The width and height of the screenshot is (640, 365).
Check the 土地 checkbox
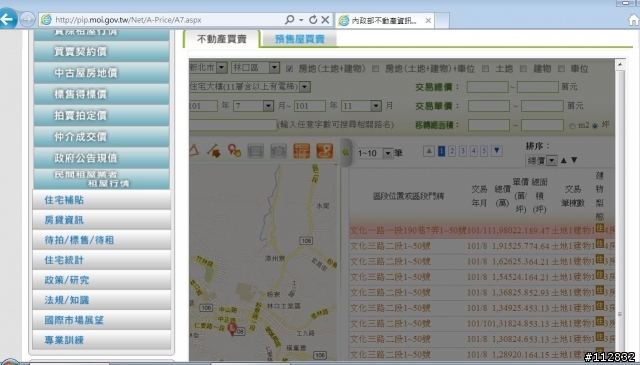[485, 69]
